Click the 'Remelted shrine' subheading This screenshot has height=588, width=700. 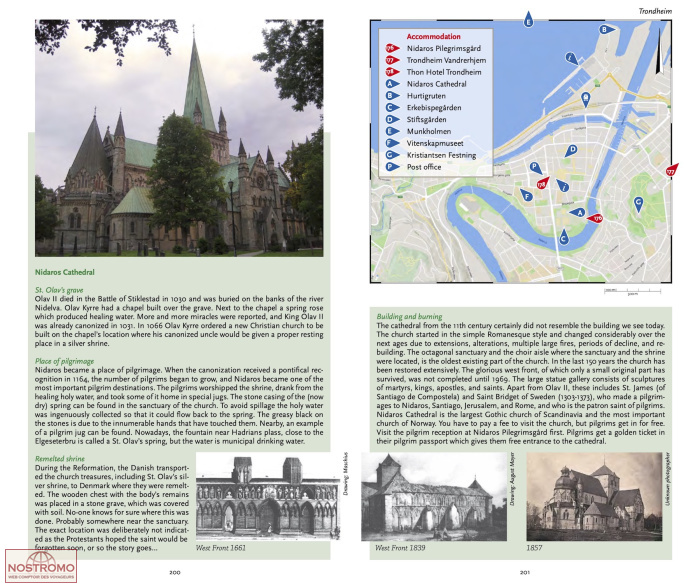pyautogui.click(x=59, y=459)
